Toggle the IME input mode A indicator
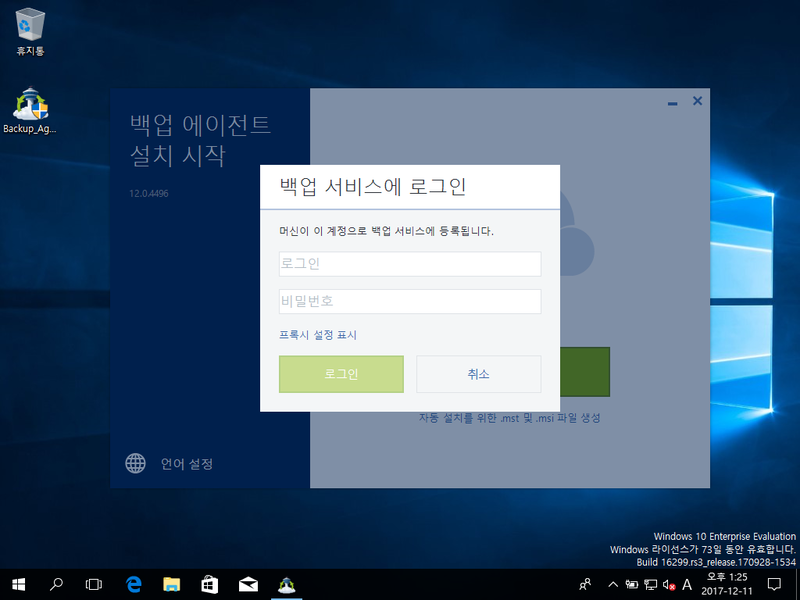The image size is (800, 600). pos(687,585)
